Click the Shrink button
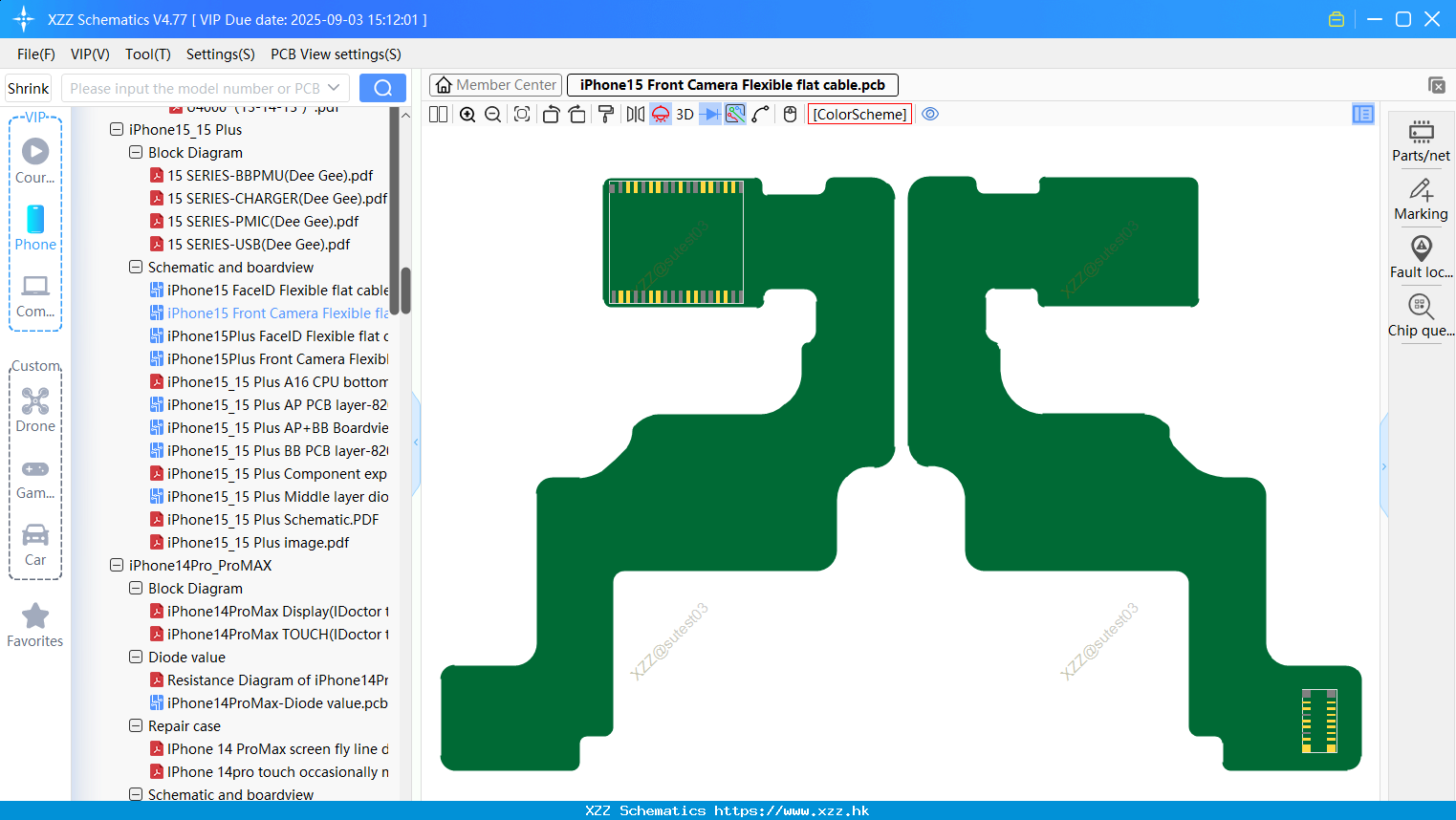This screenshot has height=820, width=1456. [x=28, y=88]
